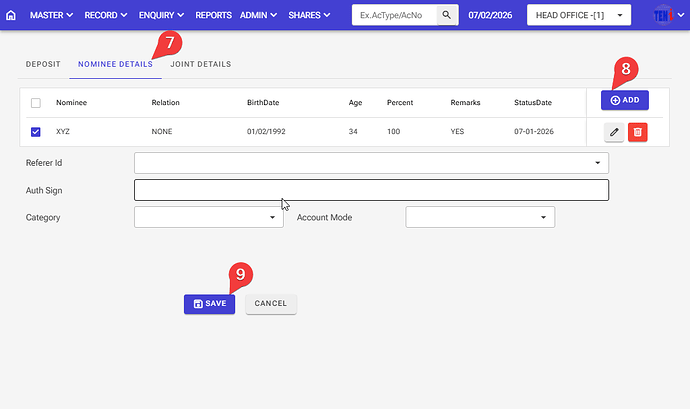The width and height of the screenshot is (690, 409).
Task: Click the search magnifier icon
Action: click(x=448, y=16)
